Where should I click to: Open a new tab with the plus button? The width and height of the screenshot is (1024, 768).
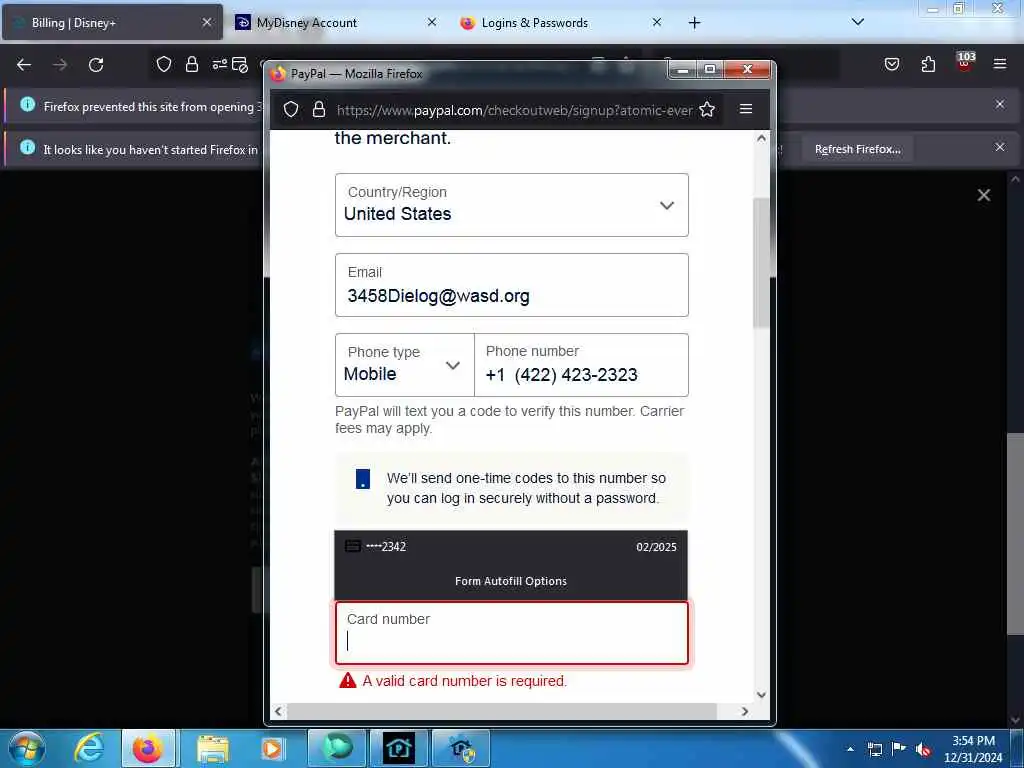694,23
